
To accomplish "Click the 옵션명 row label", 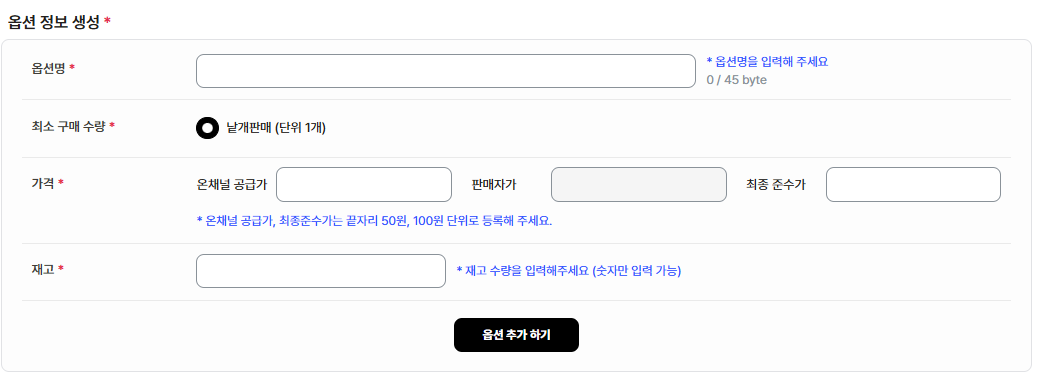I will click(53, 68).
